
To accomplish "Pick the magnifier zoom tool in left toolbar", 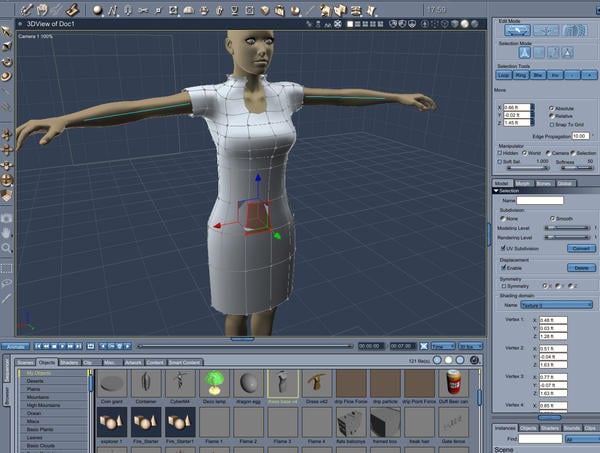I will point(7,248).
